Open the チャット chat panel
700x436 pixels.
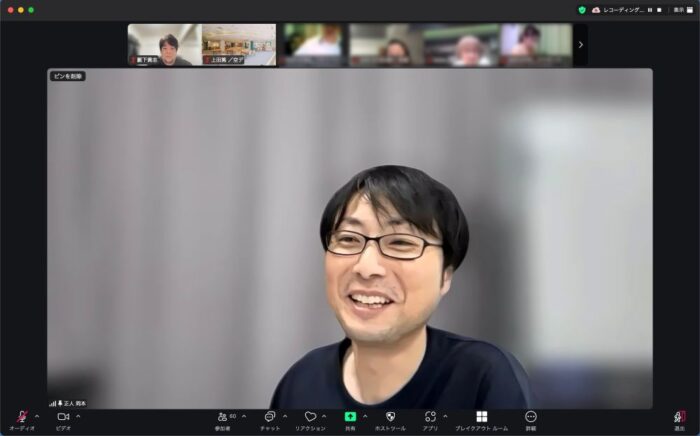[x=269, y=417]
